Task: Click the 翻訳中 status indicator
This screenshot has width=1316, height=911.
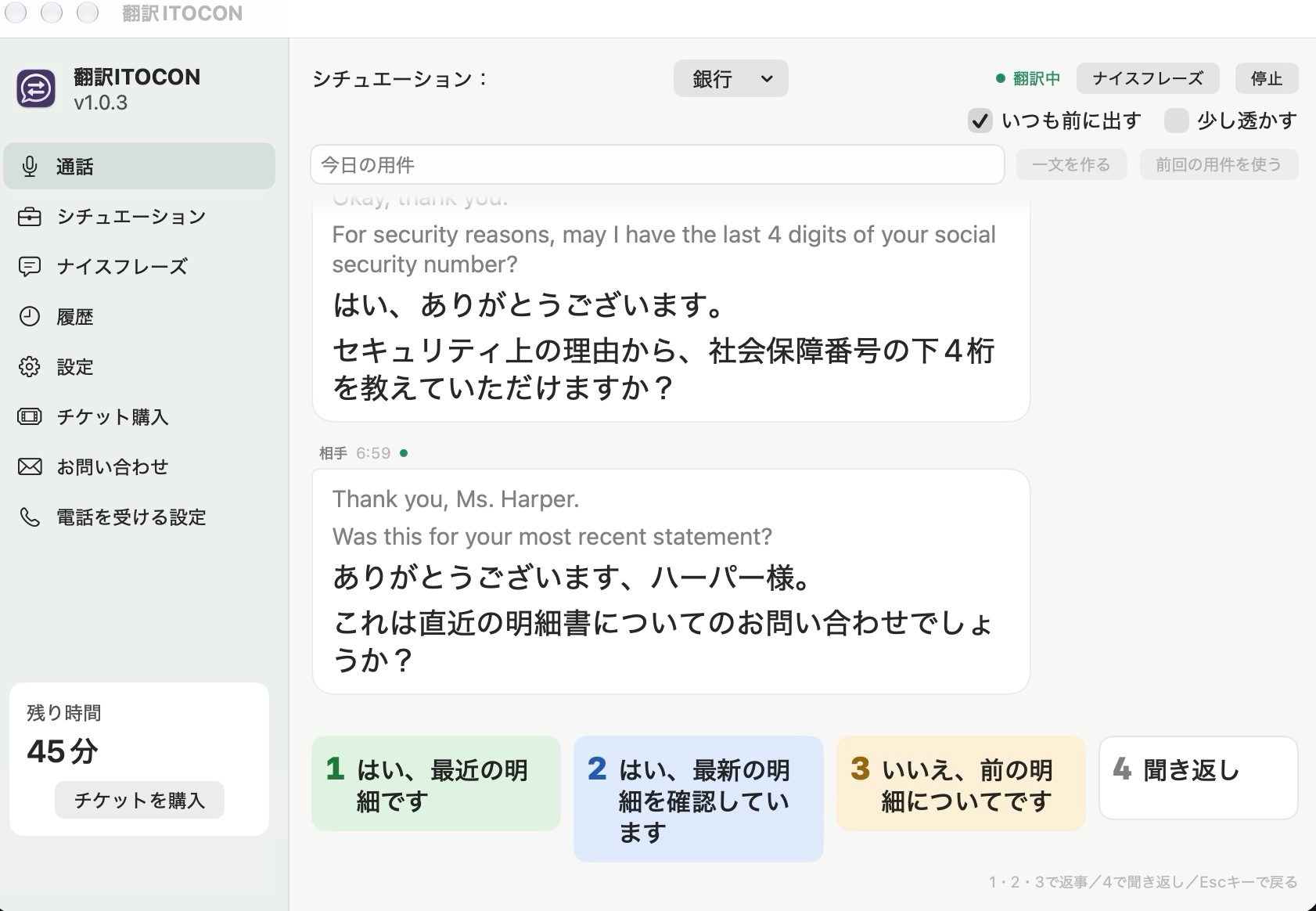Action: (1028, 78)
